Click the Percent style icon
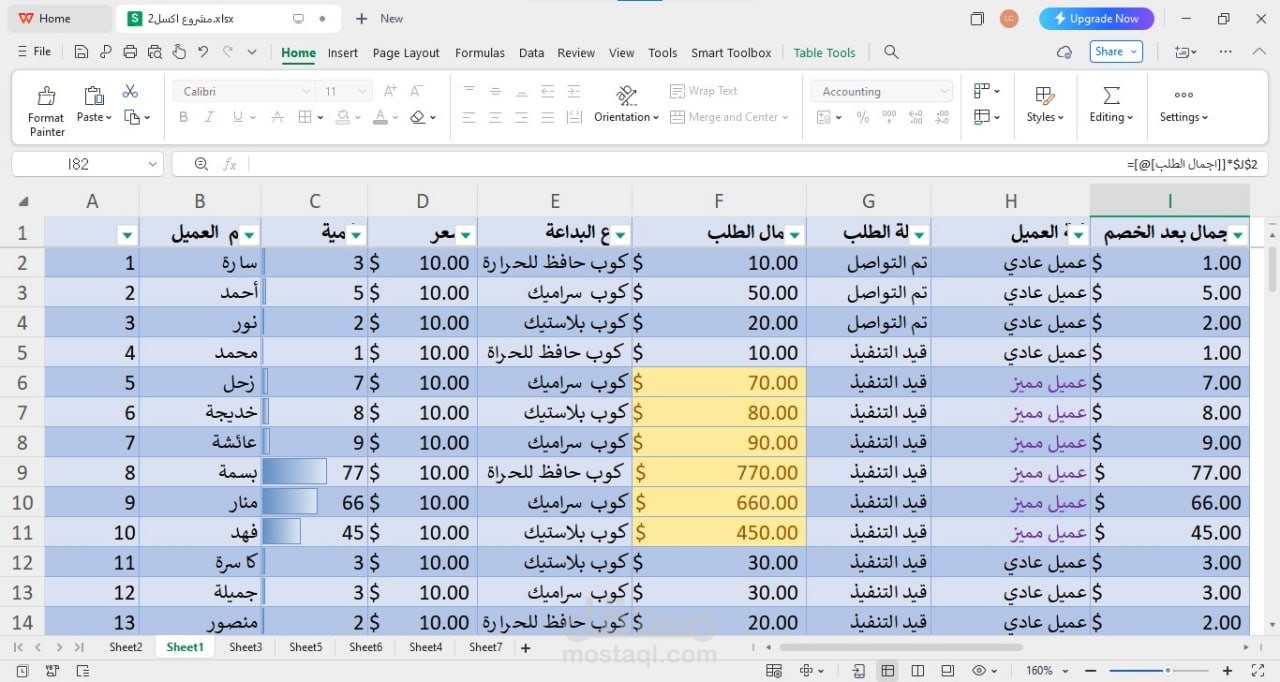This screenshot has height=682, width=1280. [865, 117]
